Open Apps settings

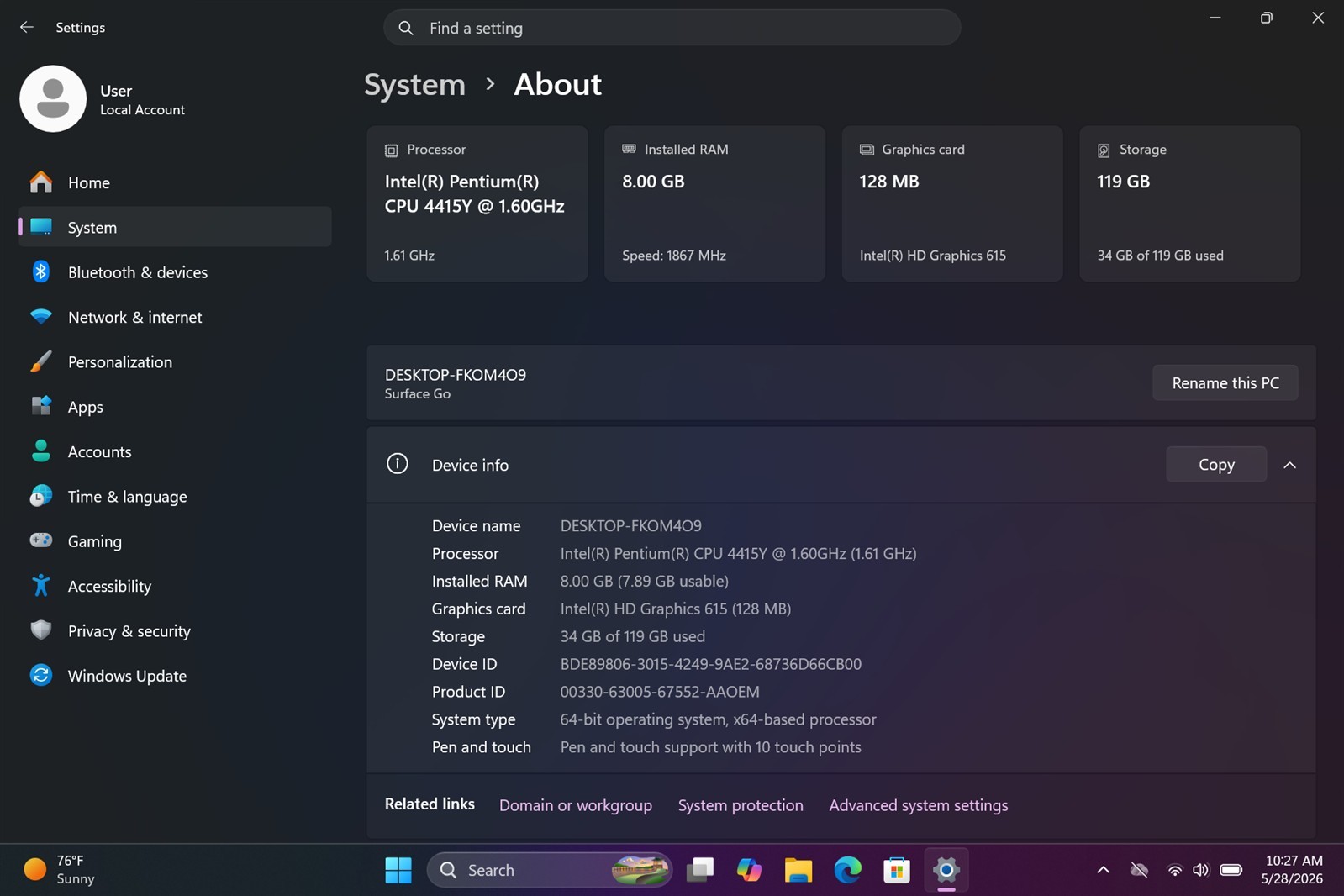pos(175,407)
